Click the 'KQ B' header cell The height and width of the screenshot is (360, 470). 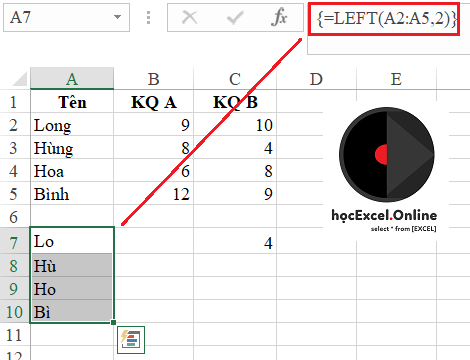click(x=235, y=101)
